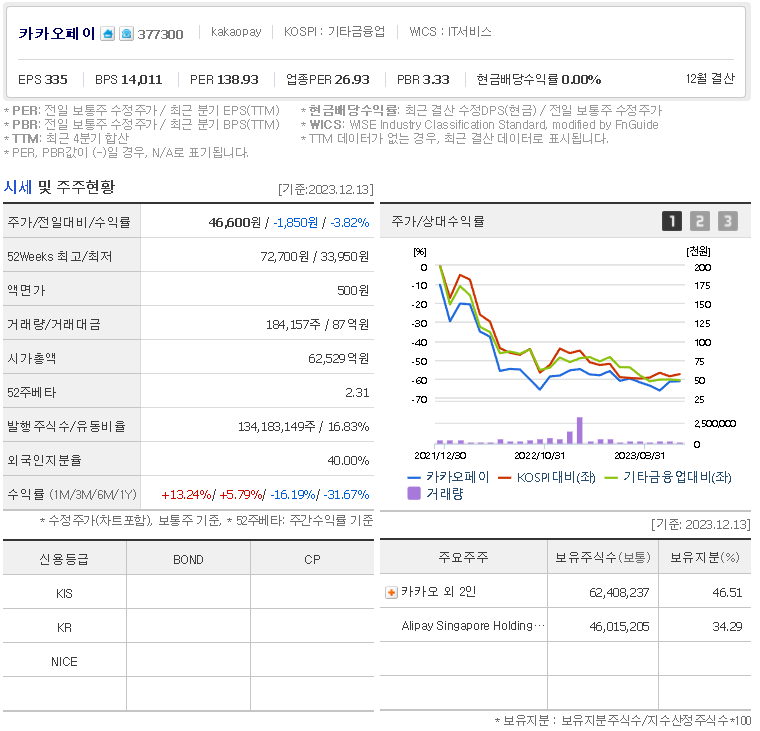
Task: Select KOSPI : 기타금융업 classification
Action: point(334,32)
